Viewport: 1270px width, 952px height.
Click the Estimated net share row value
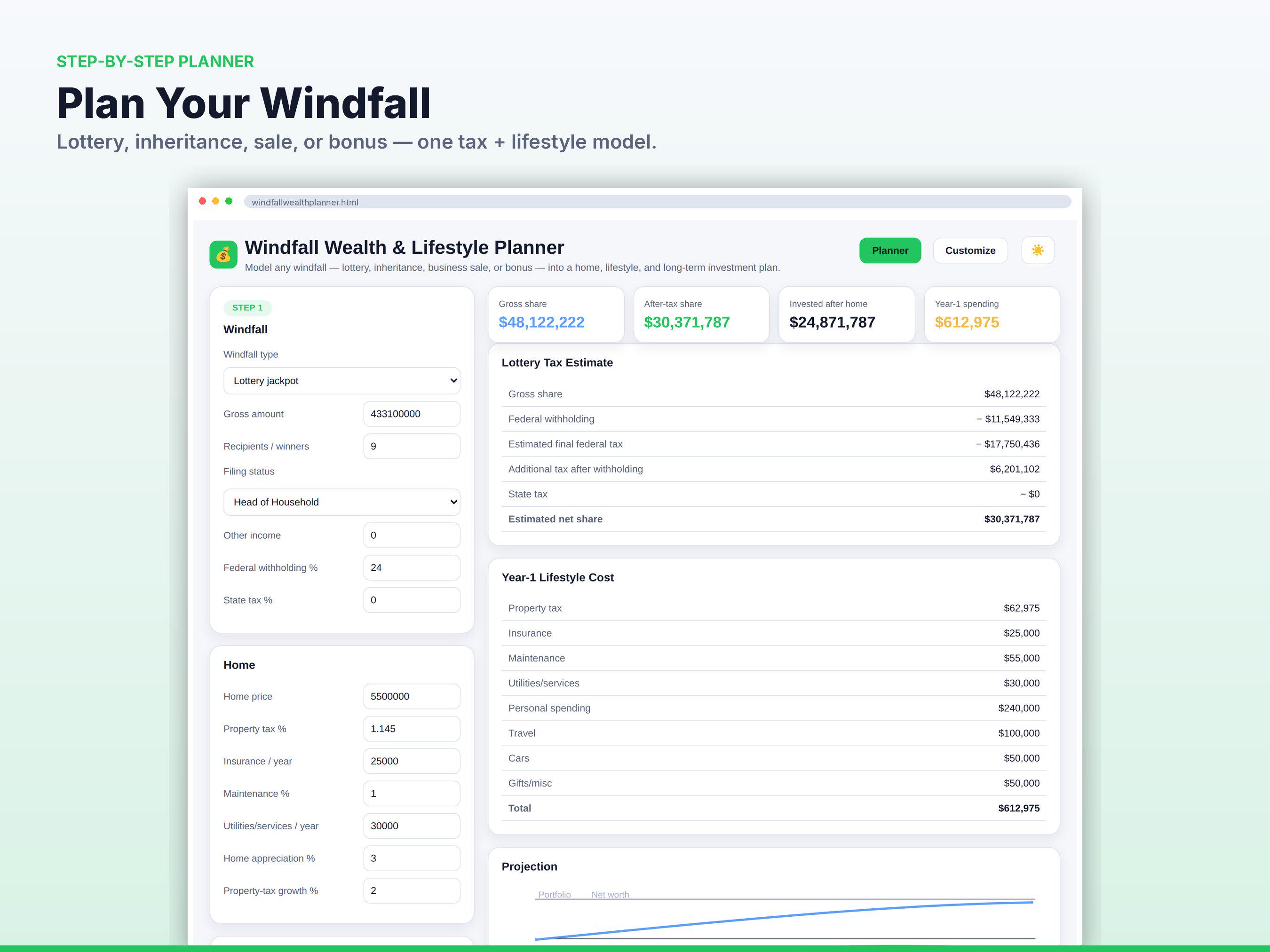(x=1012, y=519)
